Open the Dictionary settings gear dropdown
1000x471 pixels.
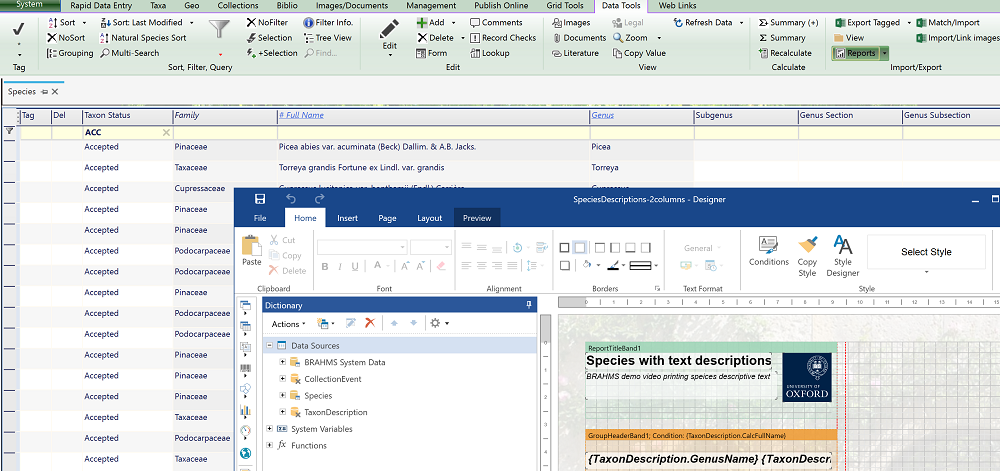[x=439, y=323]
